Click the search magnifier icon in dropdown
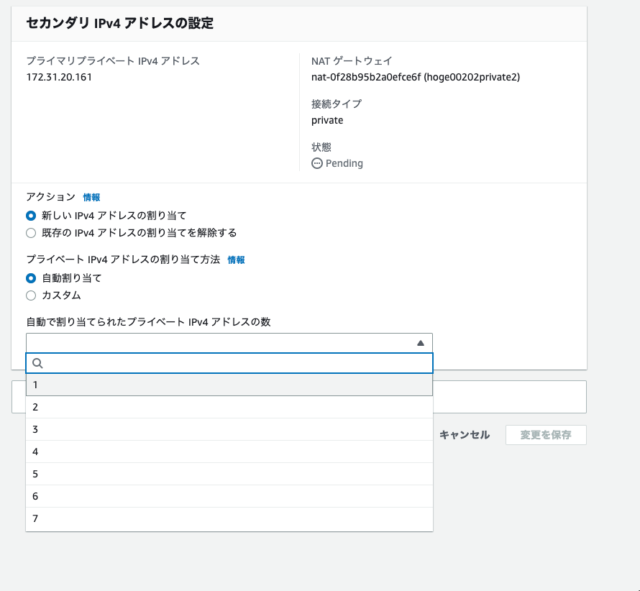The width and height of the screenshot is (640, 591). click(x=38, y=364)
